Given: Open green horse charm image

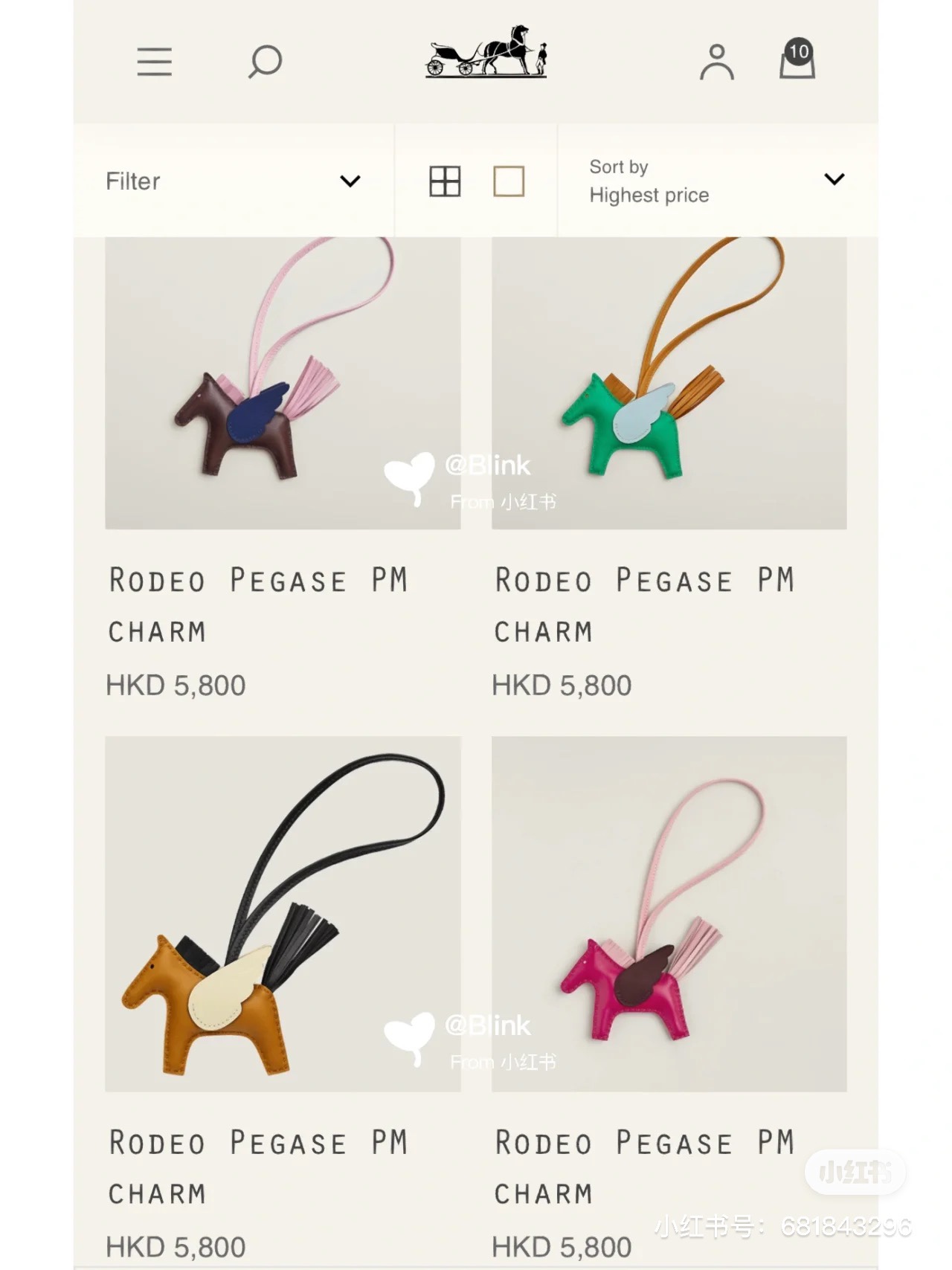Looking at the screenshot, I should coord(669,383).
